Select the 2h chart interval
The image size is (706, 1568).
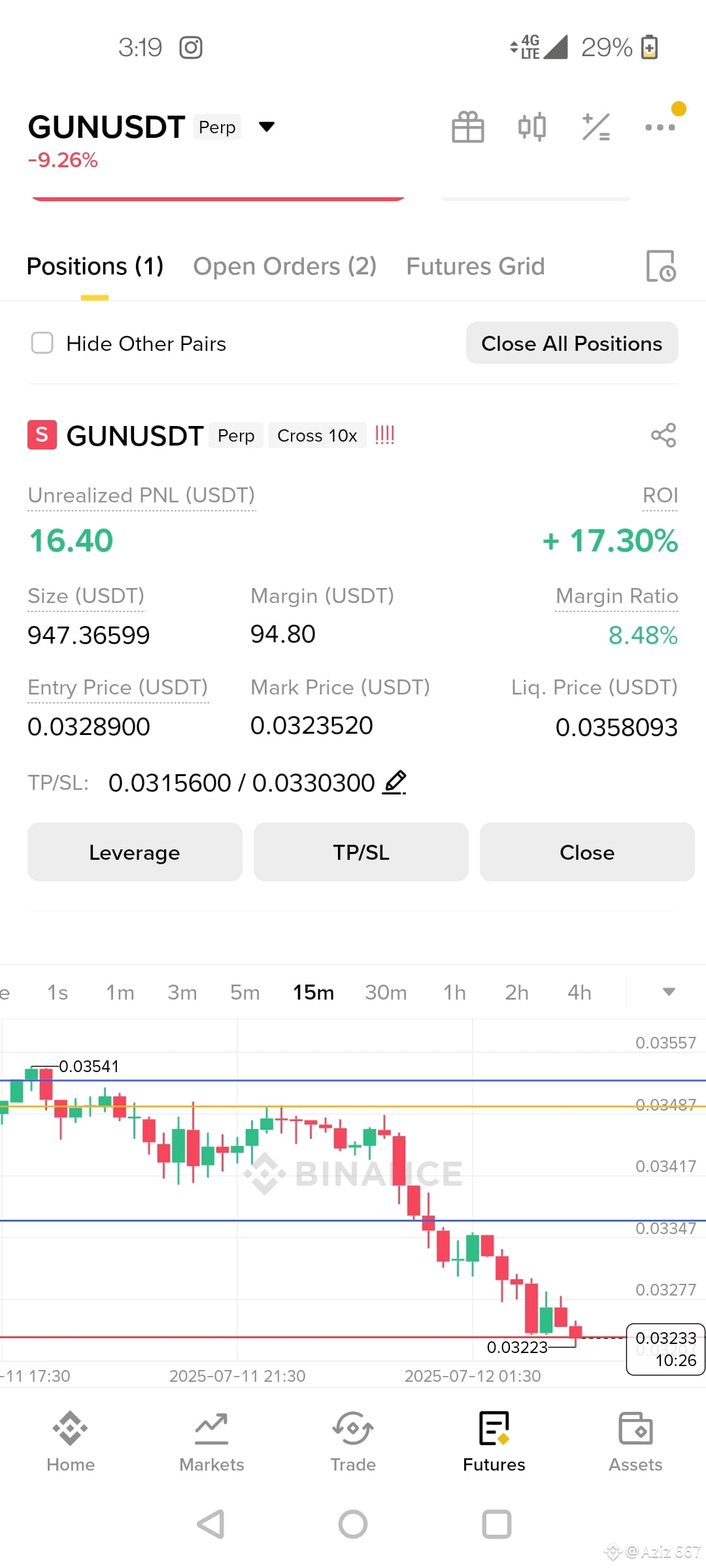point(516,992)
